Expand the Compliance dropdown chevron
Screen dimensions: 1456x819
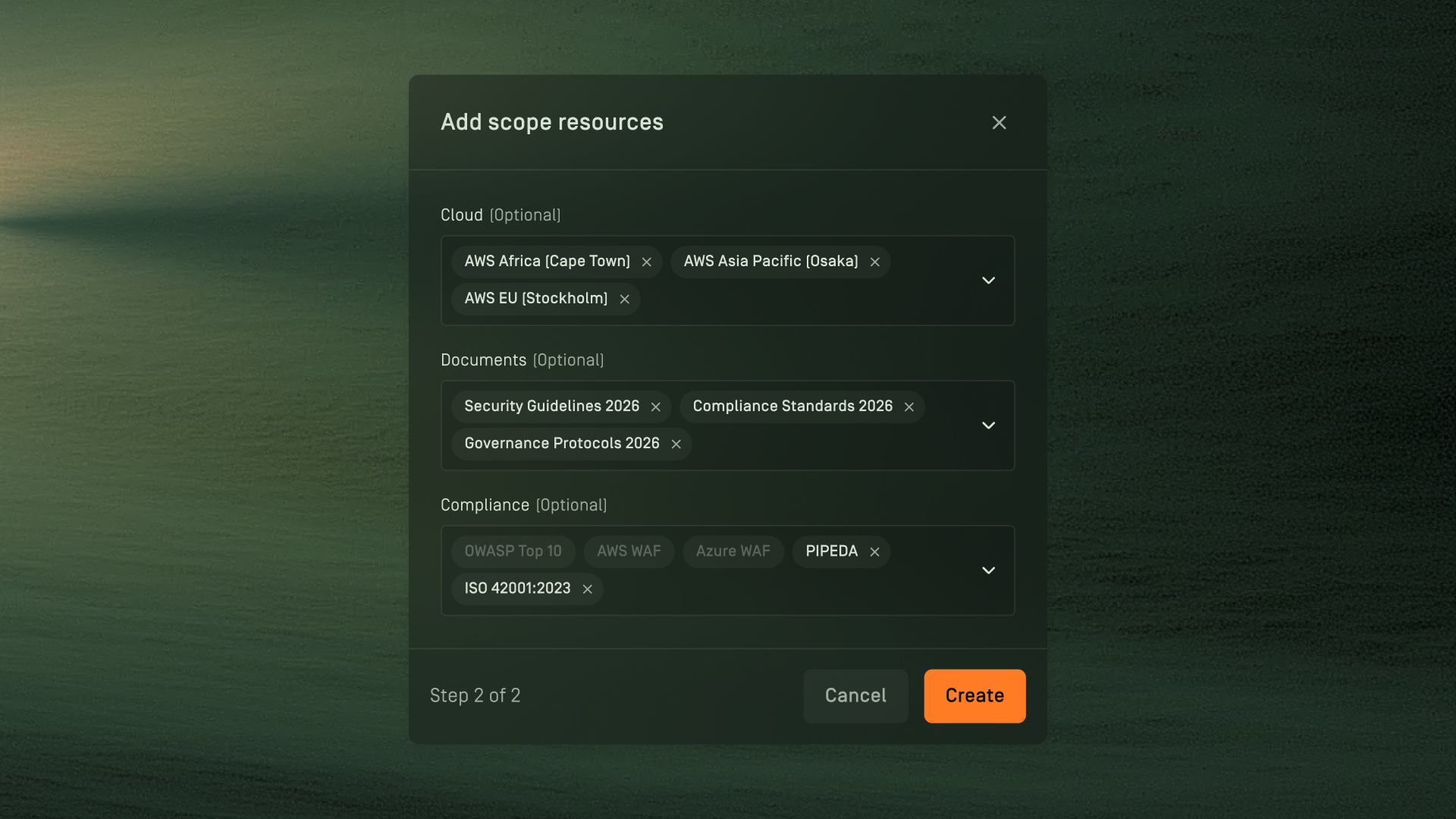(988, 570)
